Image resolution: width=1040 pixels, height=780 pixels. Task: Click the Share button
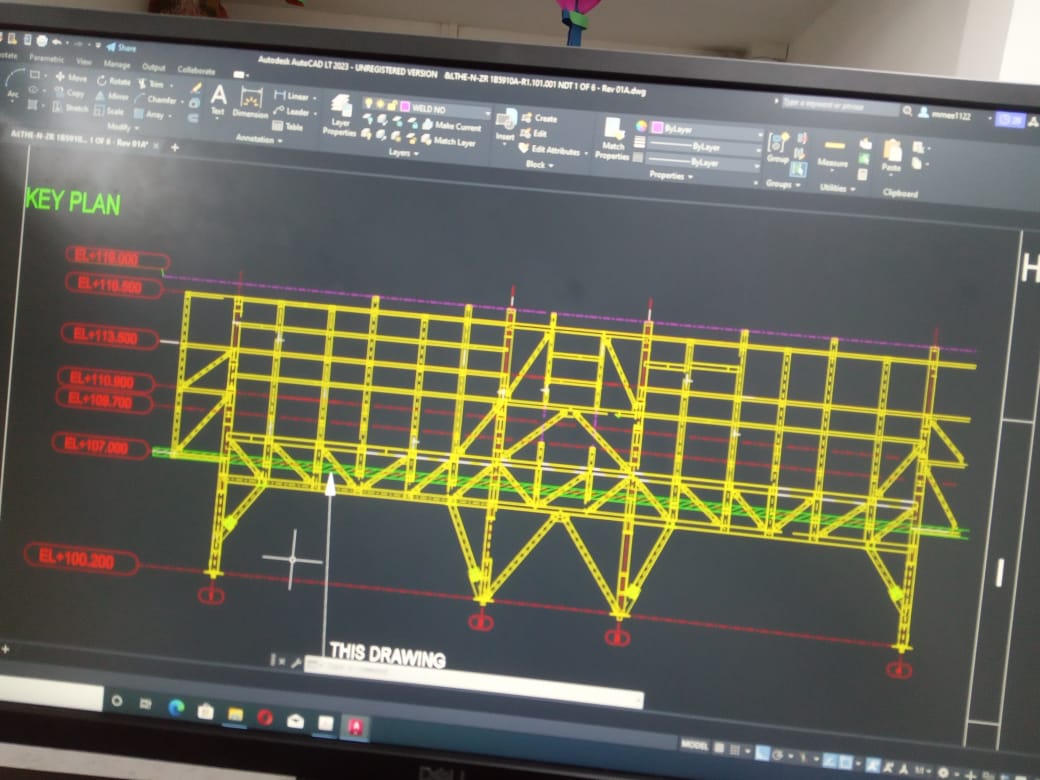pyautogui.click(x=121, y=47)
